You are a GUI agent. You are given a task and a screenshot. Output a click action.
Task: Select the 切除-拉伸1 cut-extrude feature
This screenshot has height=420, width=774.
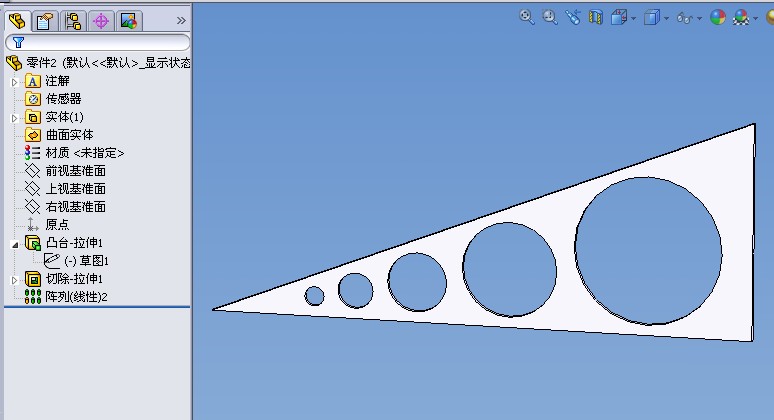64,279
